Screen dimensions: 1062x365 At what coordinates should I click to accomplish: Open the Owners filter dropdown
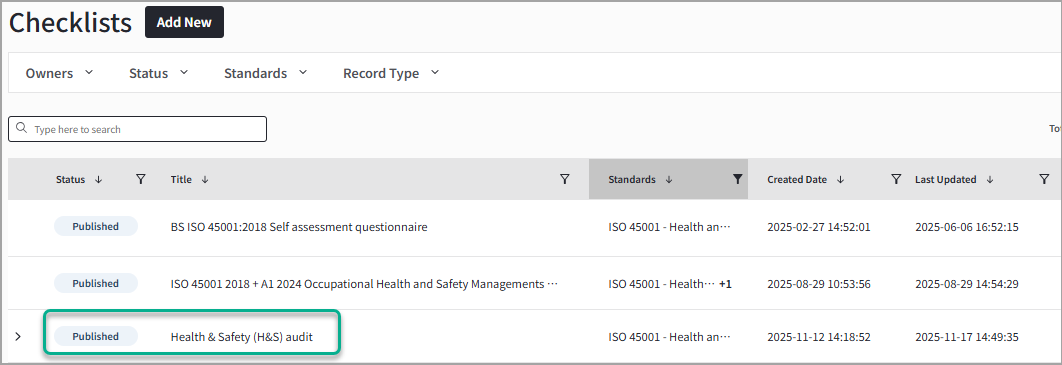pos(60,73)
